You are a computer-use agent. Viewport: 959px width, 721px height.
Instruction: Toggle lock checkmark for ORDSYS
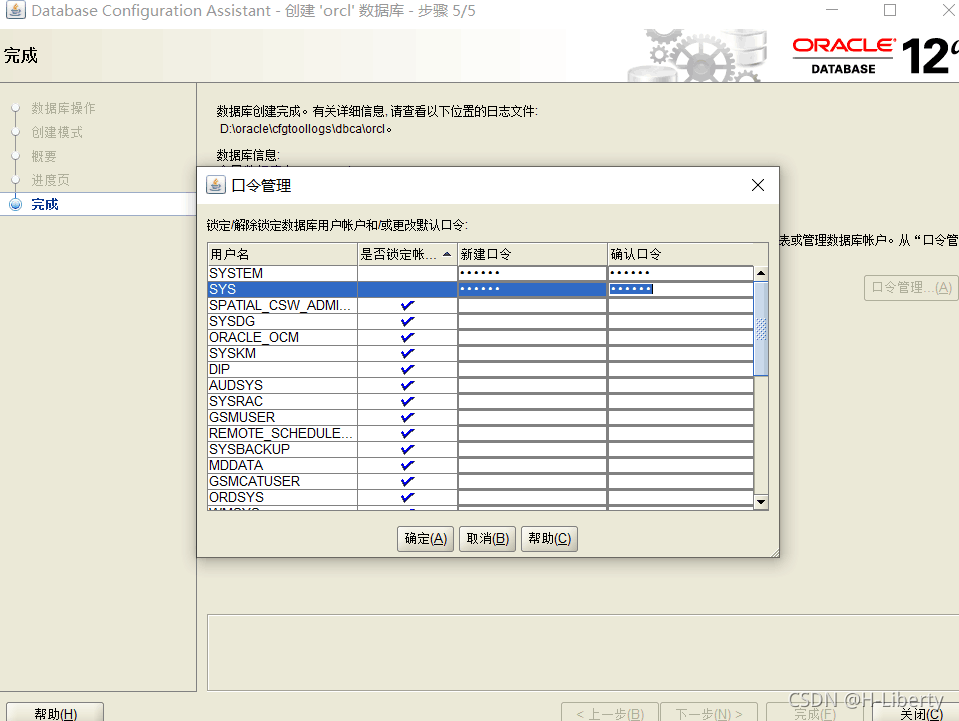pos(407,497)
